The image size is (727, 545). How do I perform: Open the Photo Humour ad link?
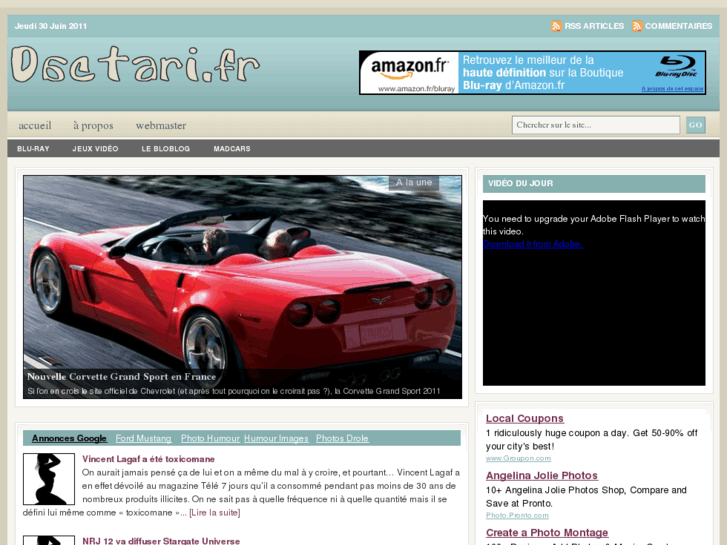pyautogui.click(x=210, y=438)
